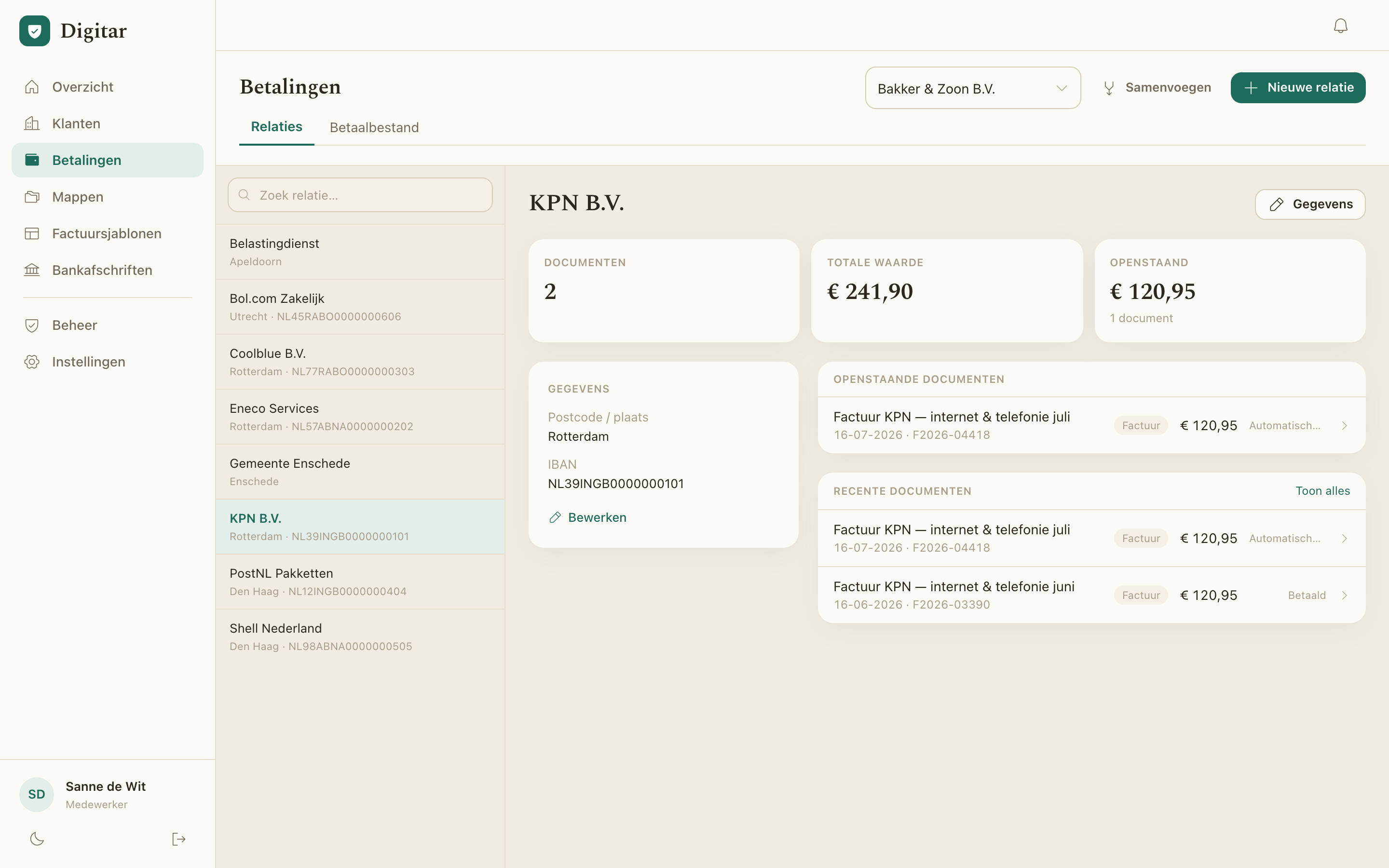This screenshot has width=1389, height=868.
Task: Open Instellingen in the sidebar
Action: pyautogui.click(x=108, y=362)
